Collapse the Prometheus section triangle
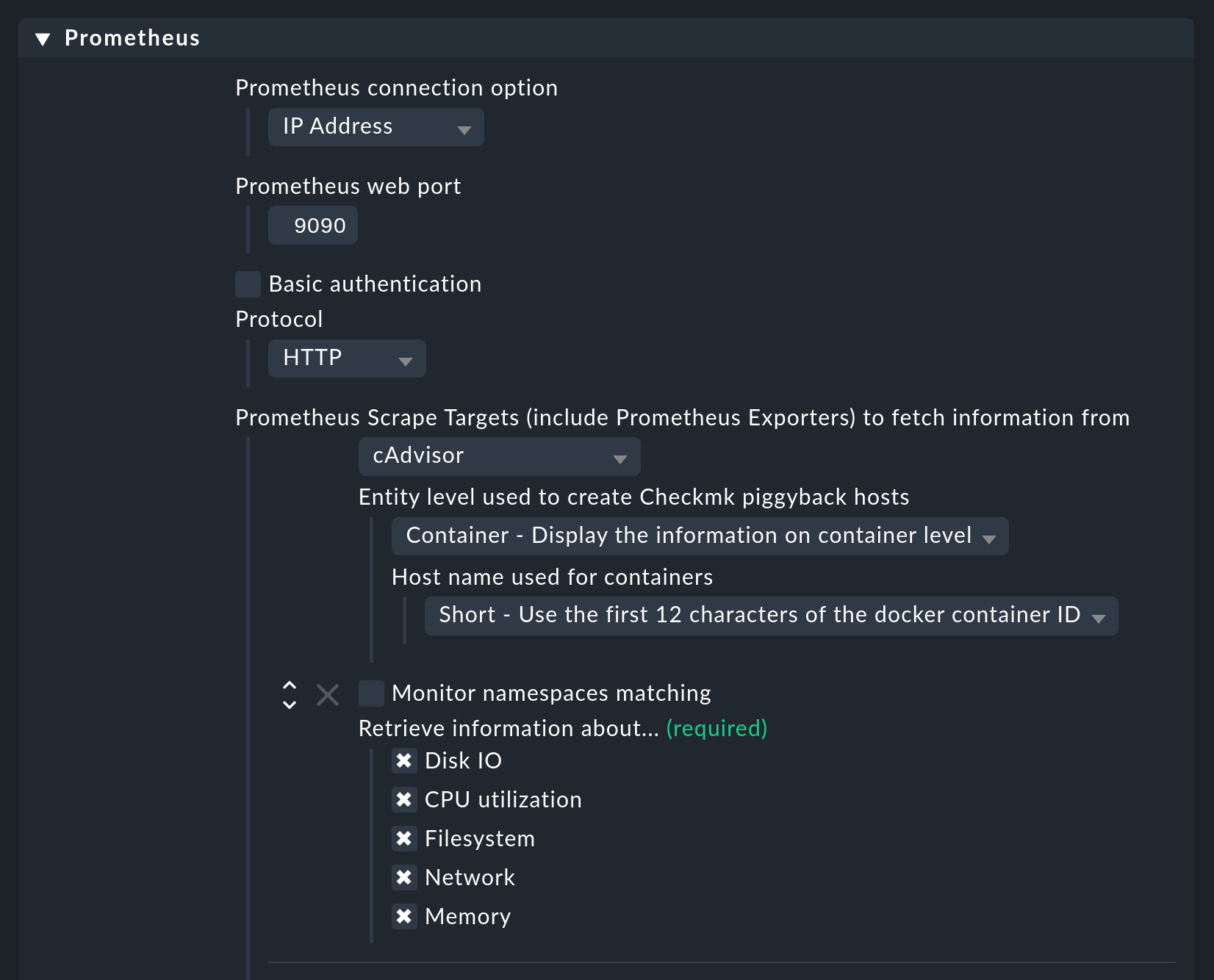Viewport: 1214px width, 980px height. (43, 39)
